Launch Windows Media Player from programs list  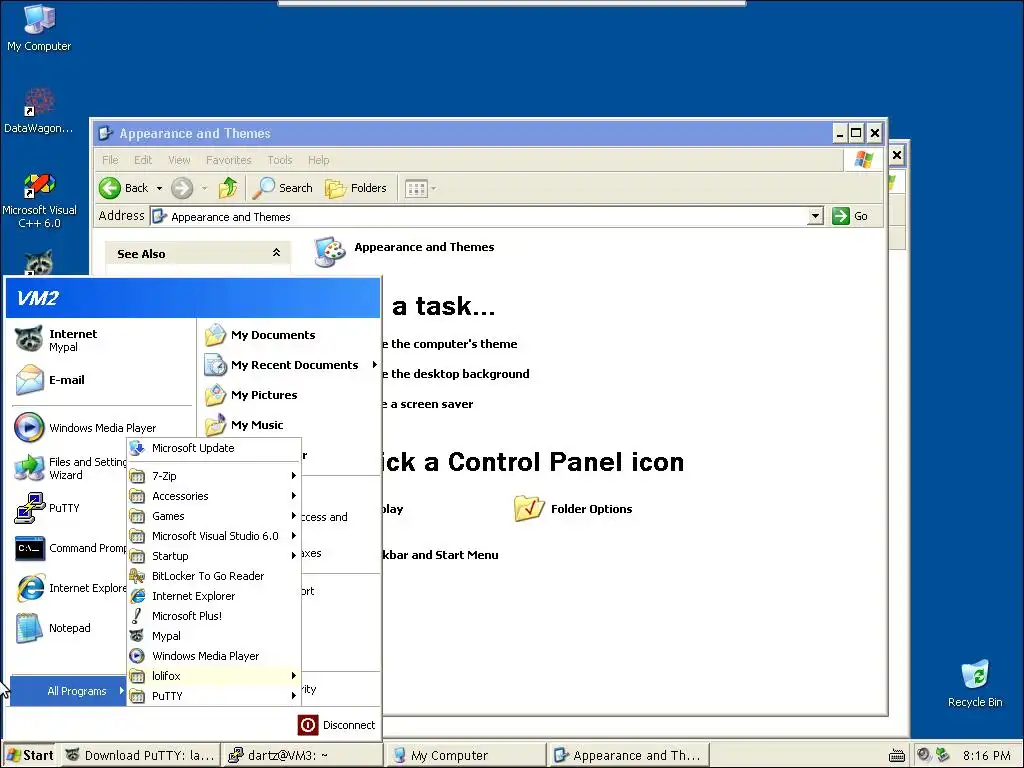[x=214, y=656]
